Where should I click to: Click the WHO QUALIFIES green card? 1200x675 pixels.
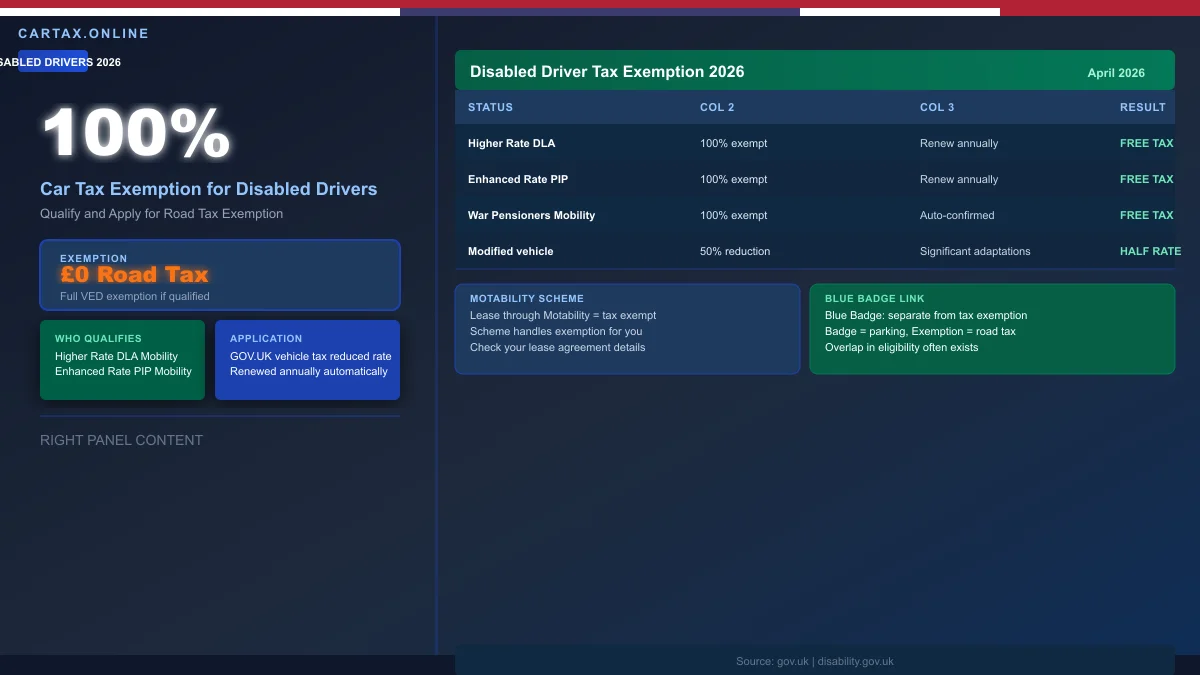tap(122, 360)
